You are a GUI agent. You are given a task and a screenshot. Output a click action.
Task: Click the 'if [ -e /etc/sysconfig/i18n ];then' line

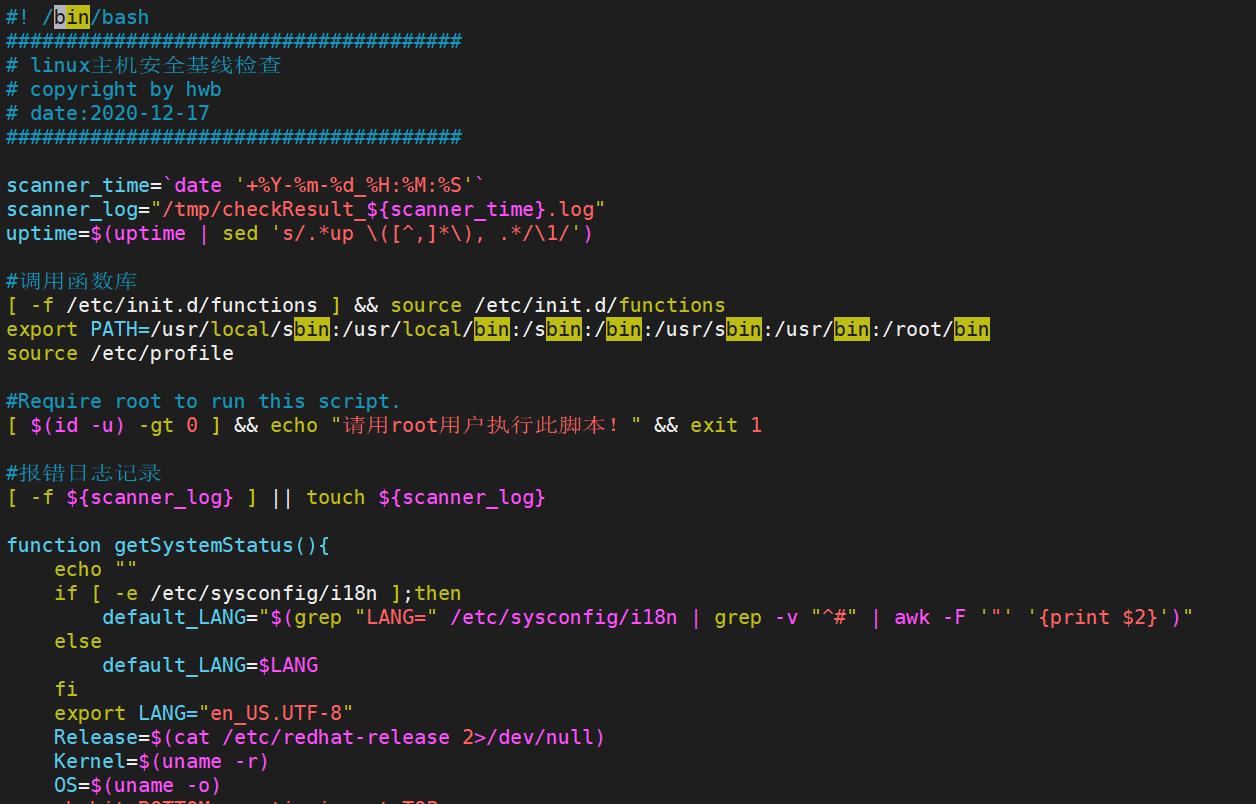pyautogui.click(x=258, y=593)
